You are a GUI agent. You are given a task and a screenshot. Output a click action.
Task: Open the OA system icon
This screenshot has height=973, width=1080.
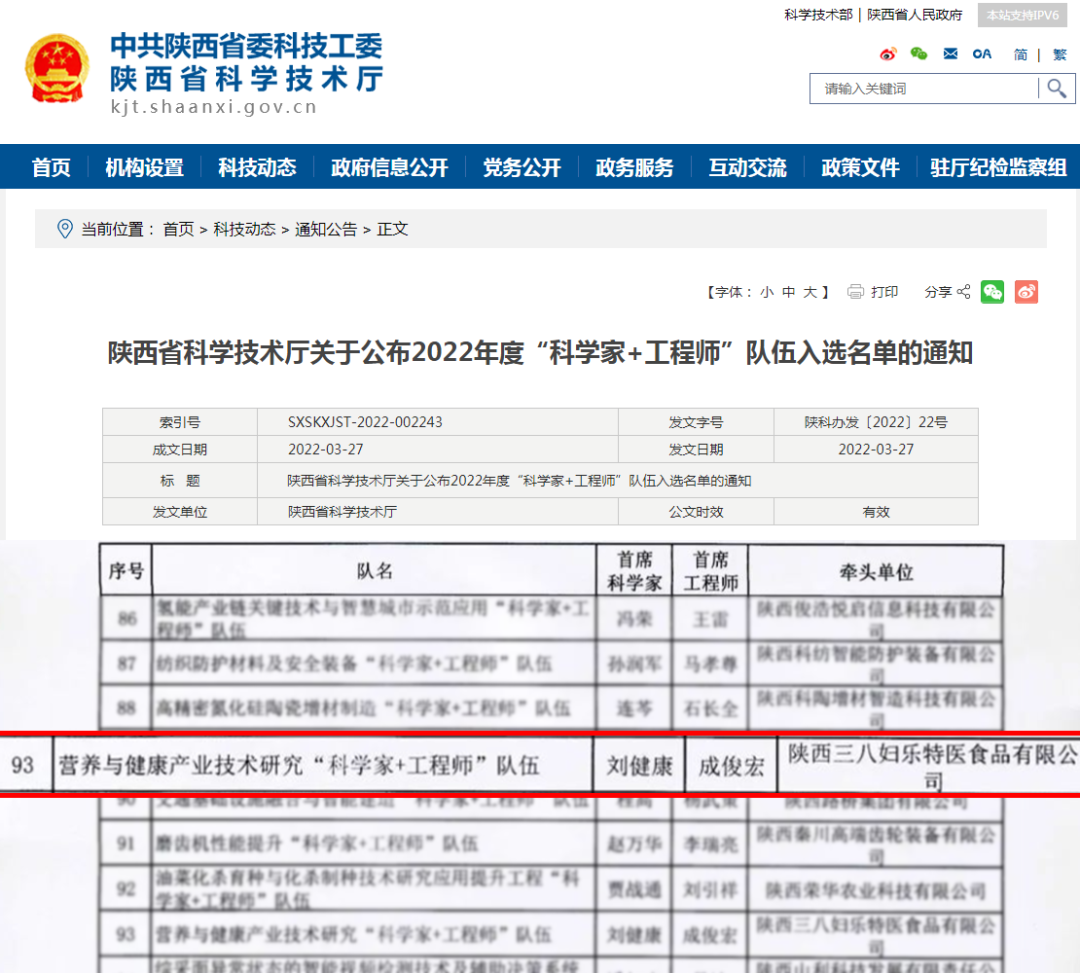[x=982, y=54]
